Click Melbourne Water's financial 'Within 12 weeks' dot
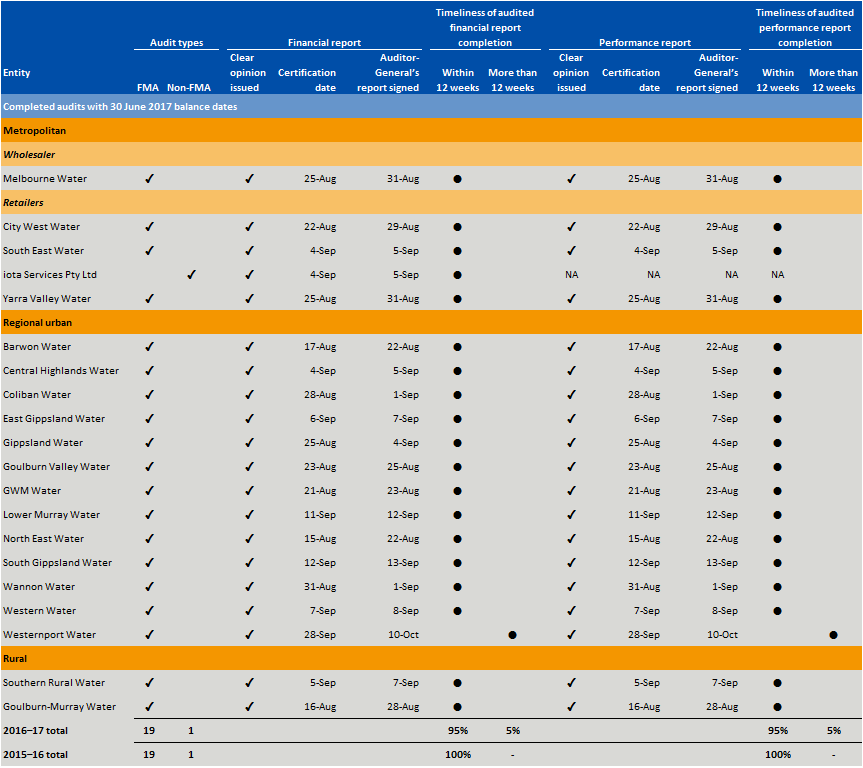The height and width of the screenshot is (768, 863). [457, 179]
